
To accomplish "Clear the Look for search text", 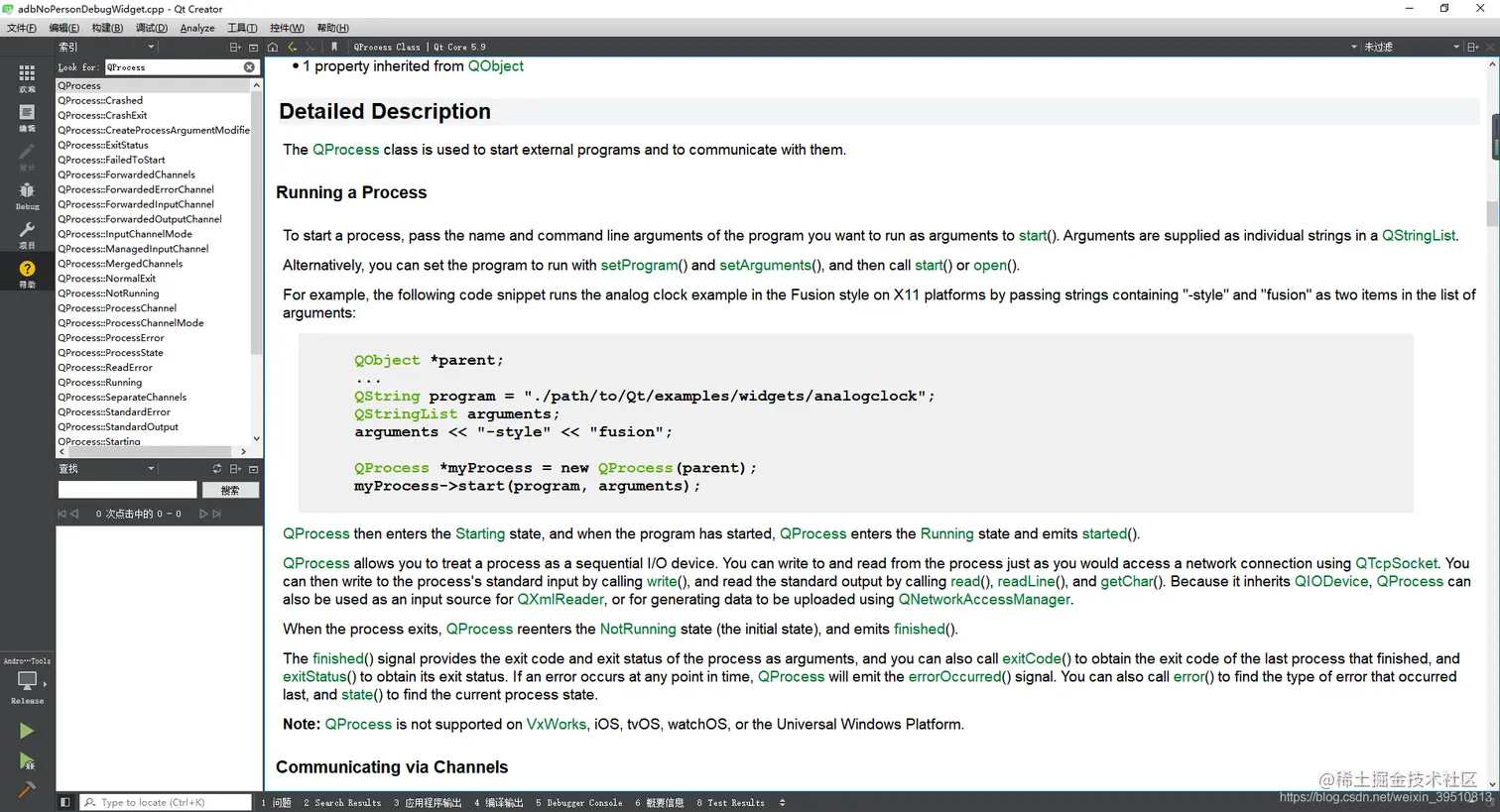I will click(249, 67).
